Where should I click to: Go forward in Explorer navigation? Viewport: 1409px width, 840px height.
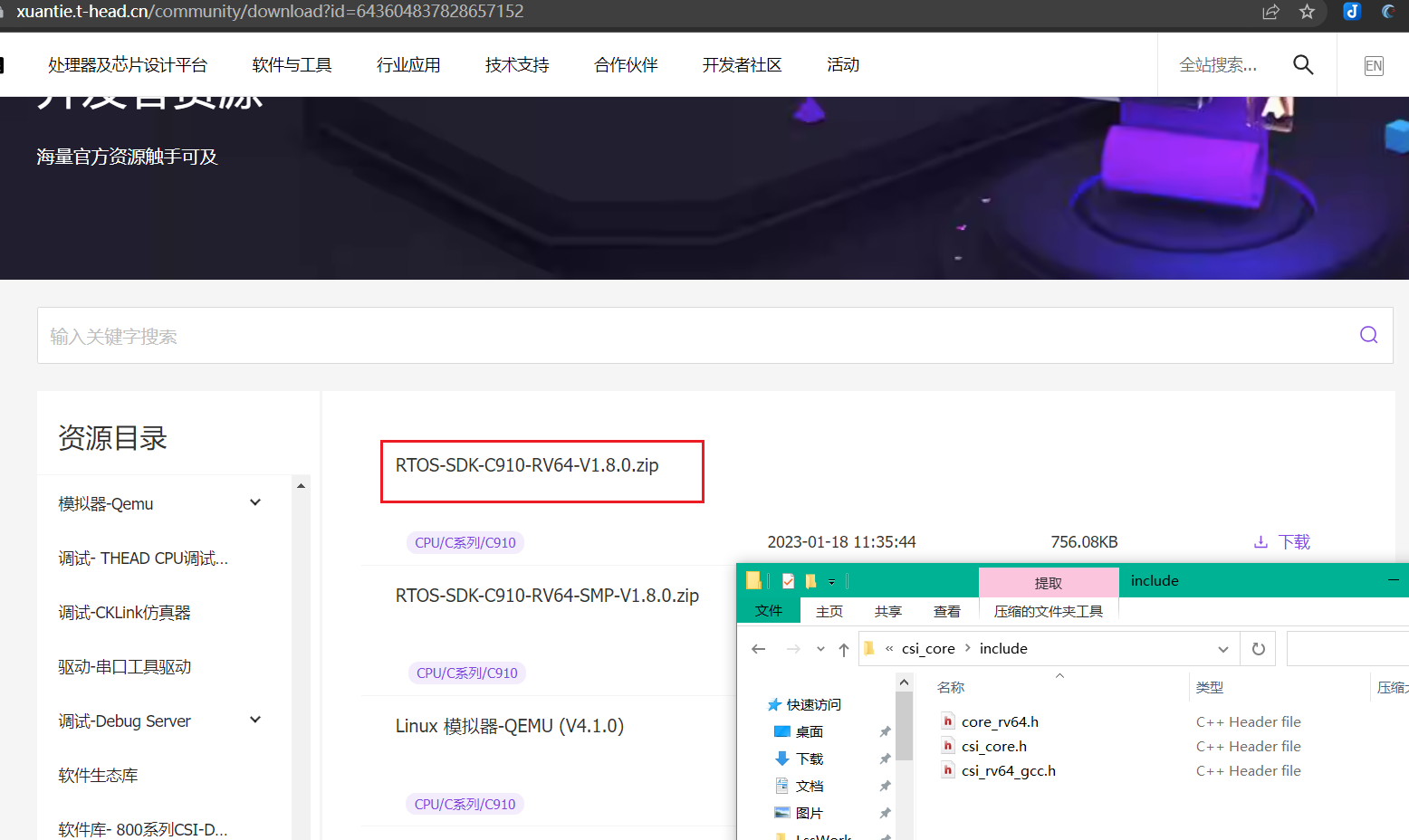pos(793,649)
